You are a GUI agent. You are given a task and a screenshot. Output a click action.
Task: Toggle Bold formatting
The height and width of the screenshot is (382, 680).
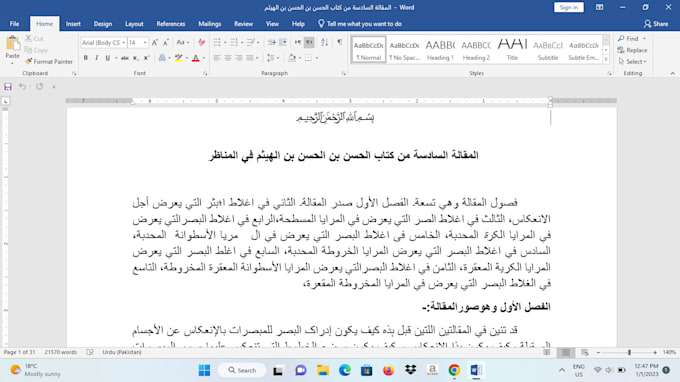[86, 58]
